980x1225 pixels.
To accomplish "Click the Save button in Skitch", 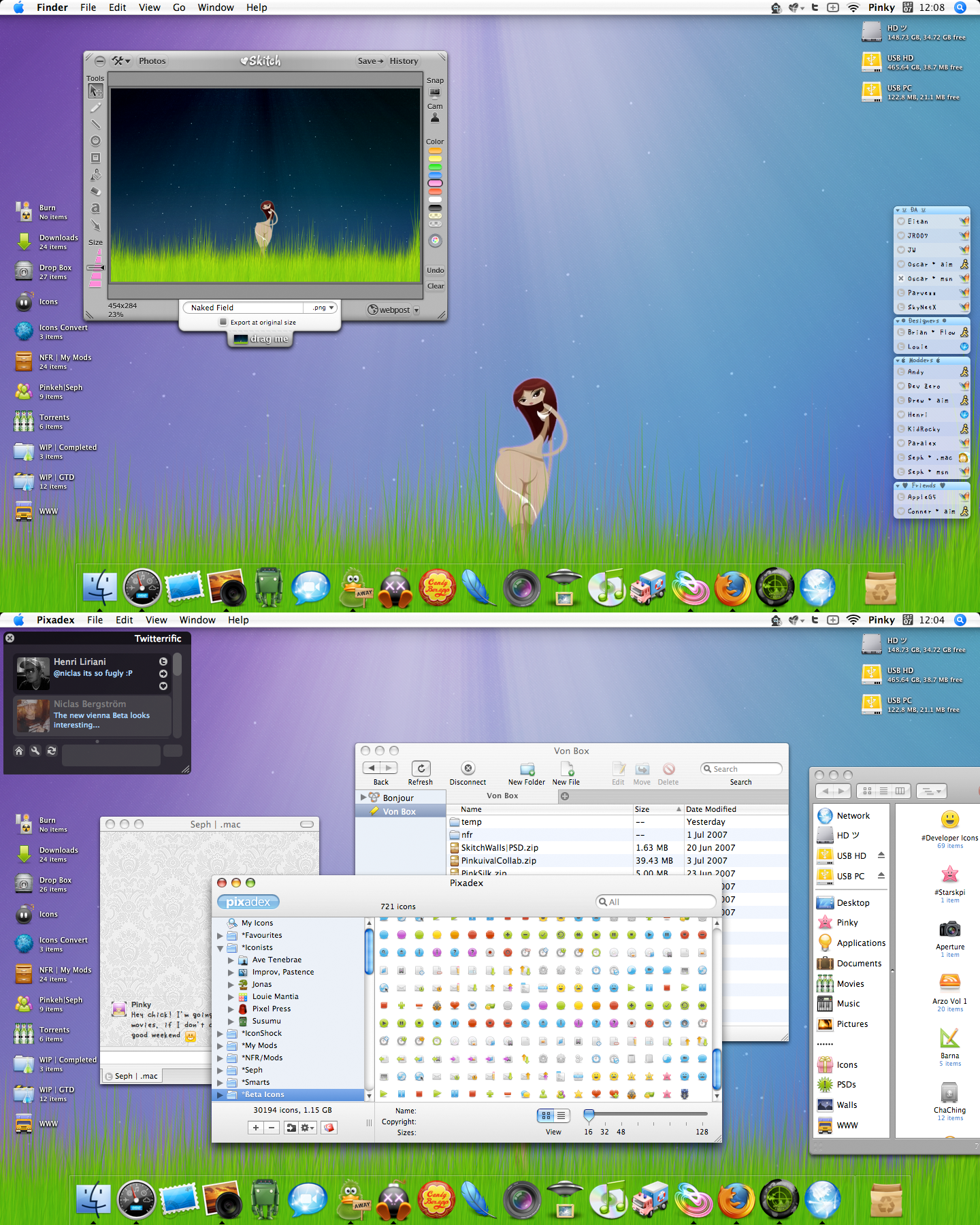I will point(371,61).
